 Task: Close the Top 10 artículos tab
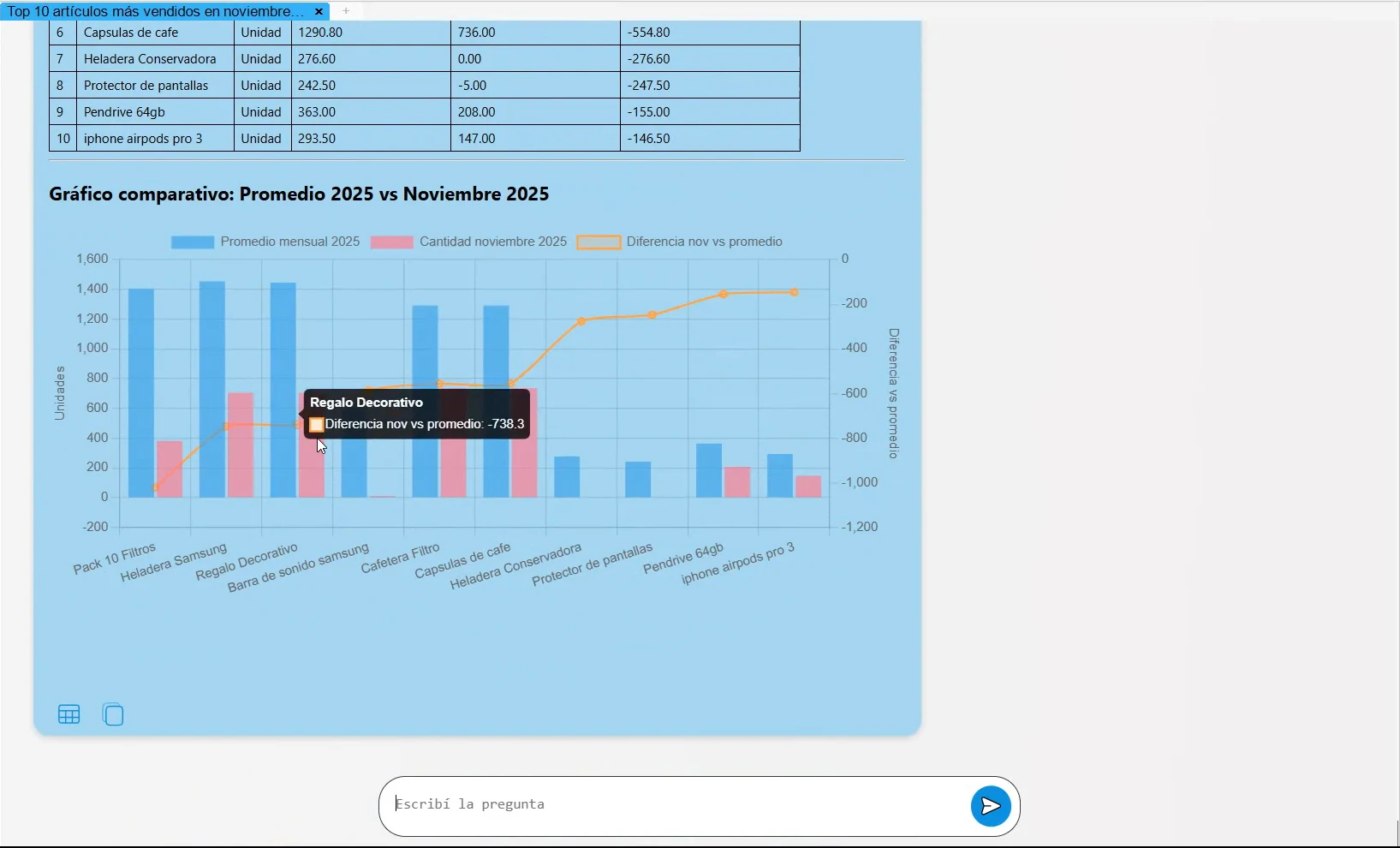point(319,11)
